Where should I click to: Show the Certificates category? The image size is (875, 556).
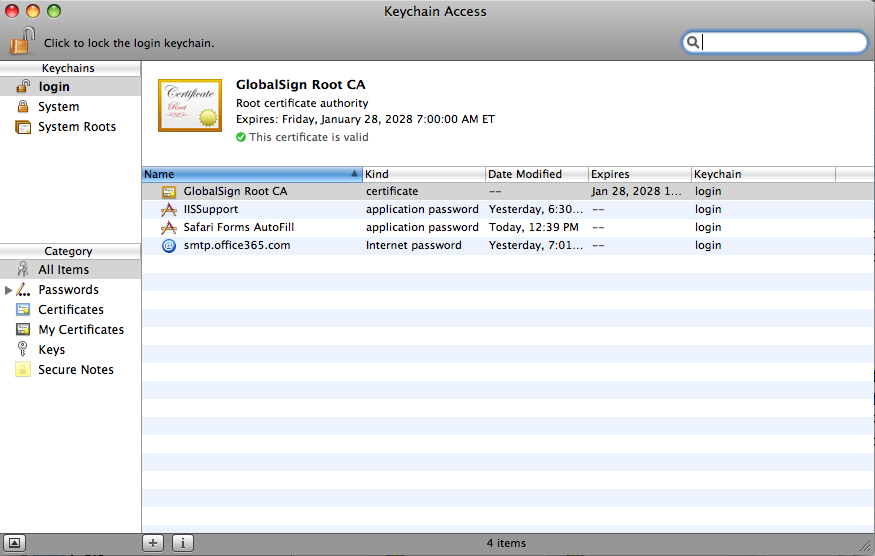tap(70, 310)
